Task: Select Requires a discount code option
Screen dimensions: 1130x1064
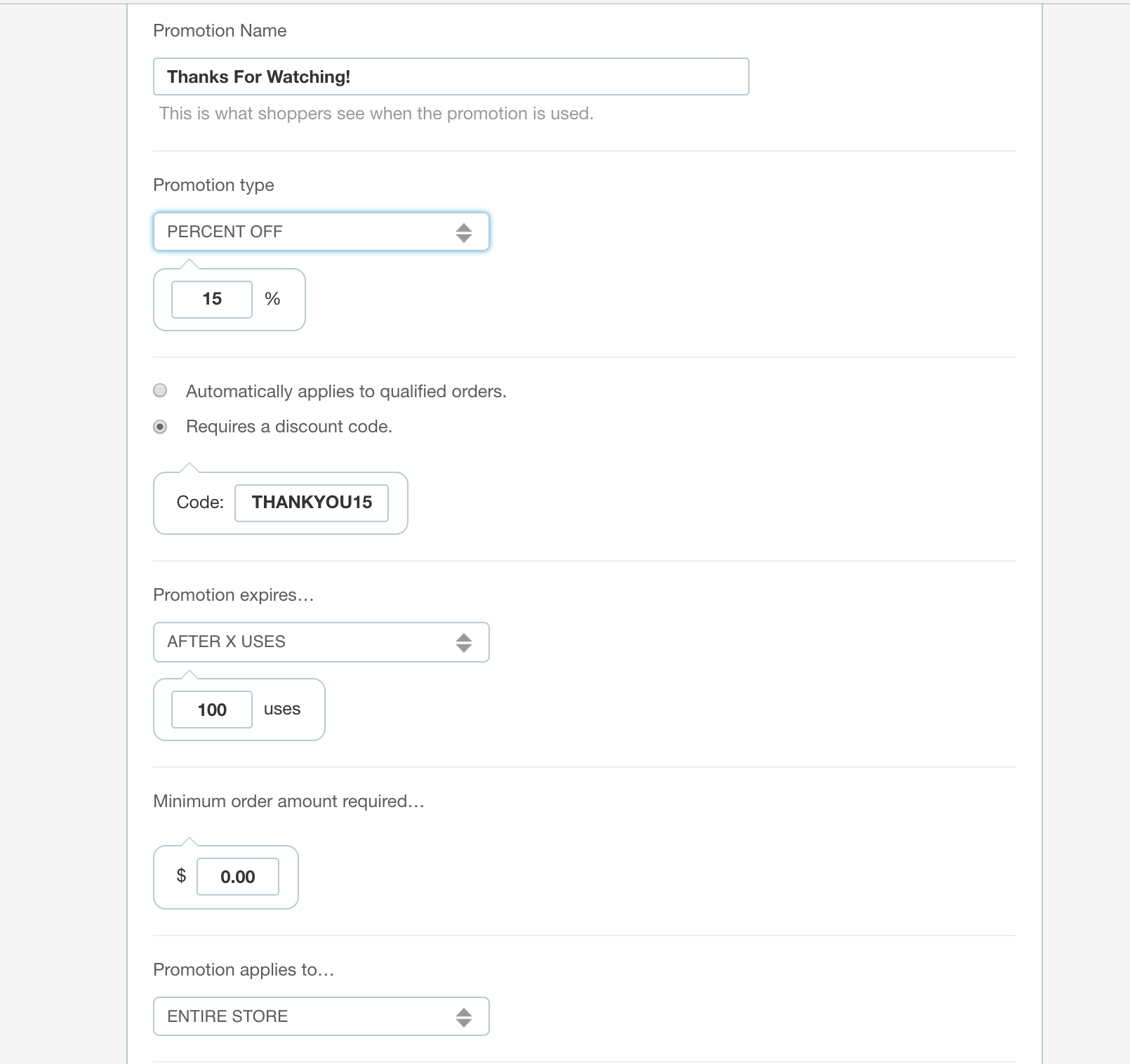Action: click(x=160, y=427)
